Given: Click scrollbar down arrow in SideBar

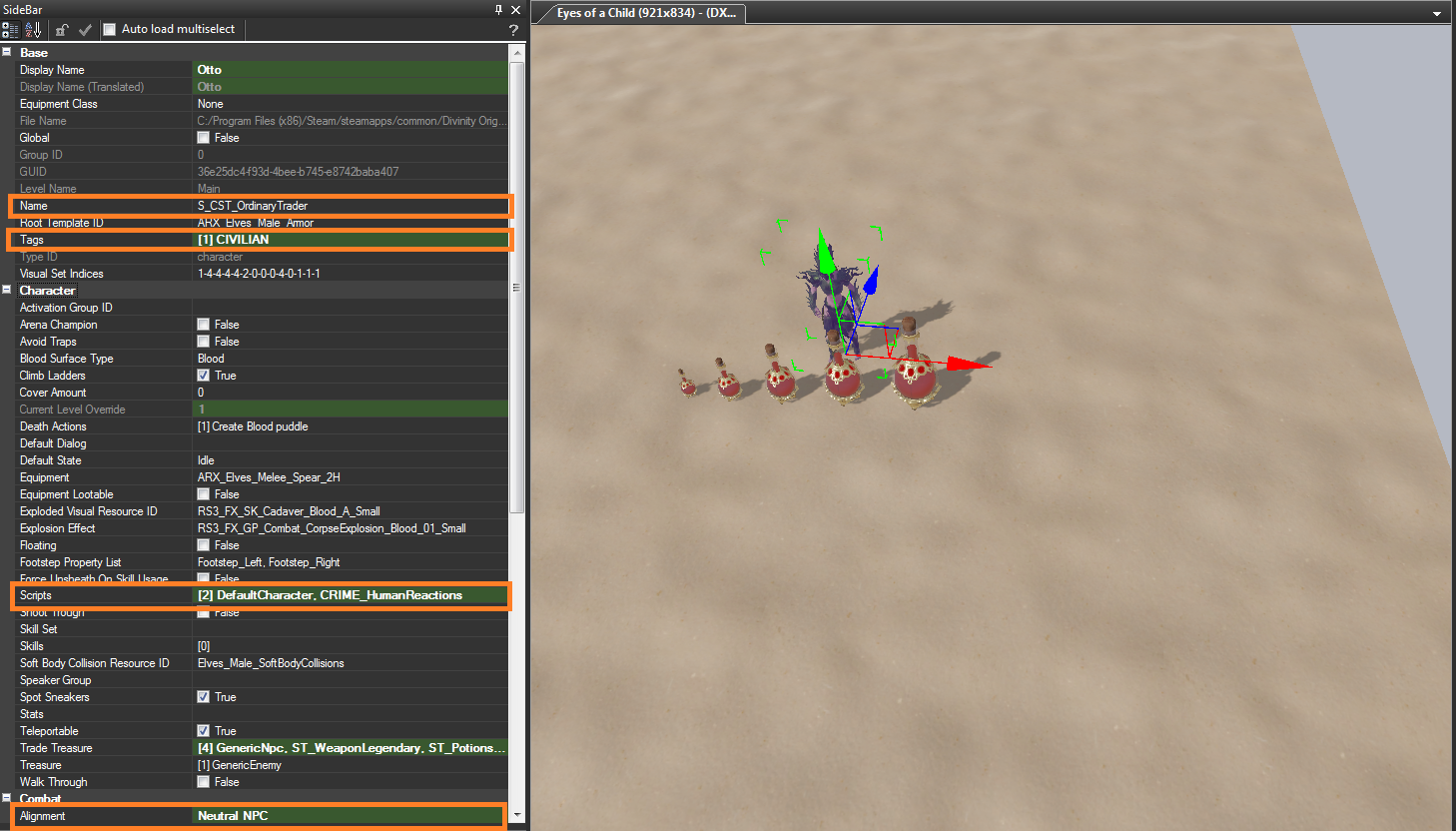Looking at the screenshot, I should click(517, 815).
